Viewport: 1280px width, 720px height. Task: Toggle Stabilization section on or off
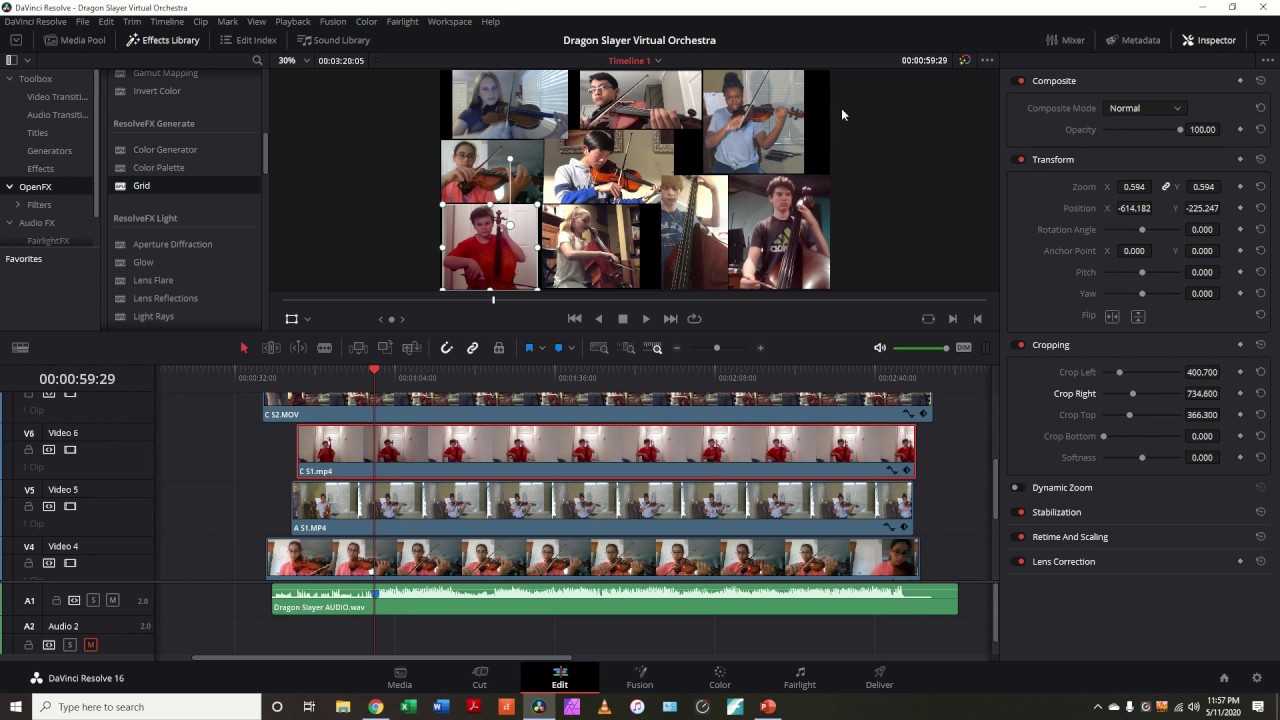1015,513
